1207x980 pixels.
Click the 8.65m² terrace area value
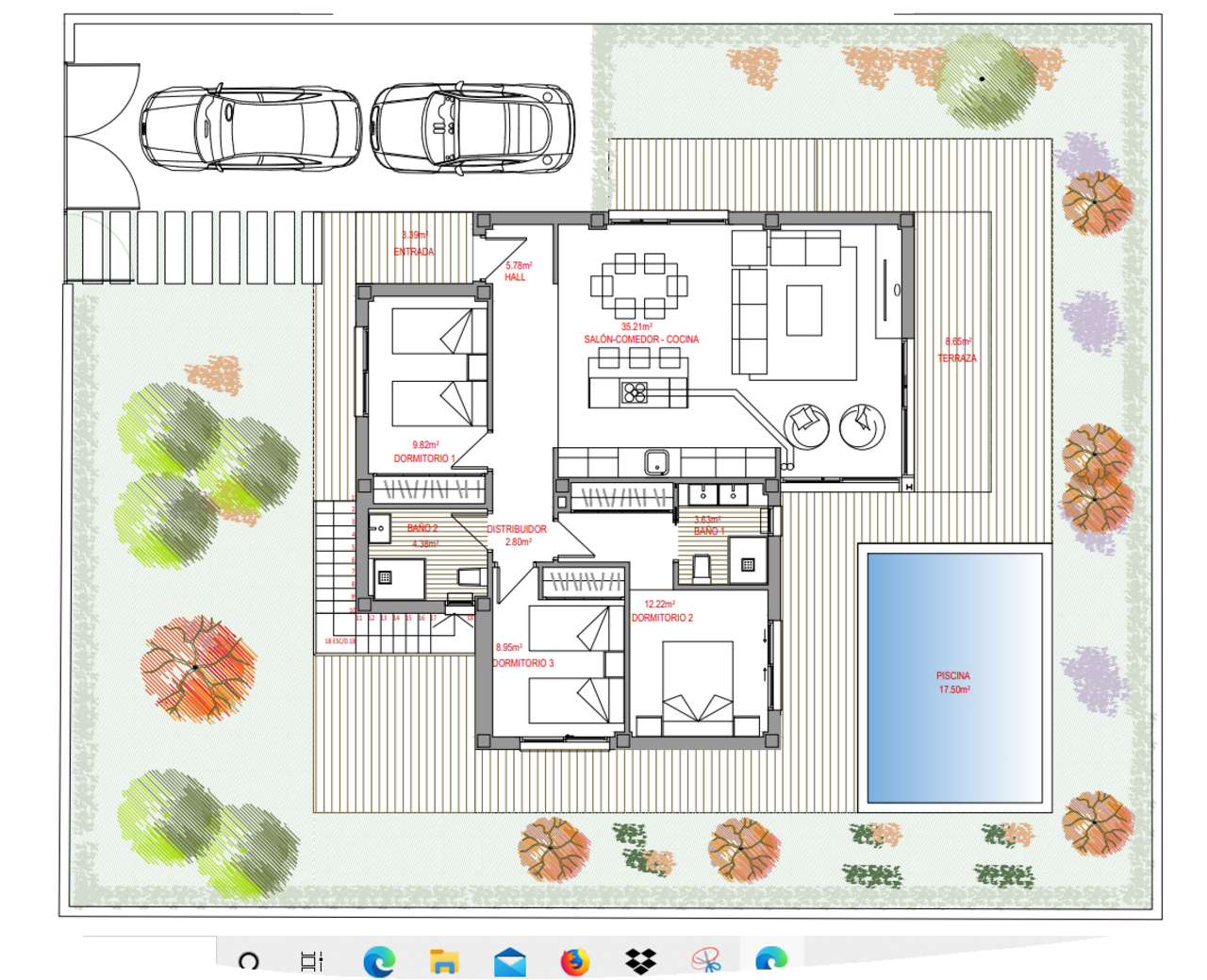(x=958, y=342)
